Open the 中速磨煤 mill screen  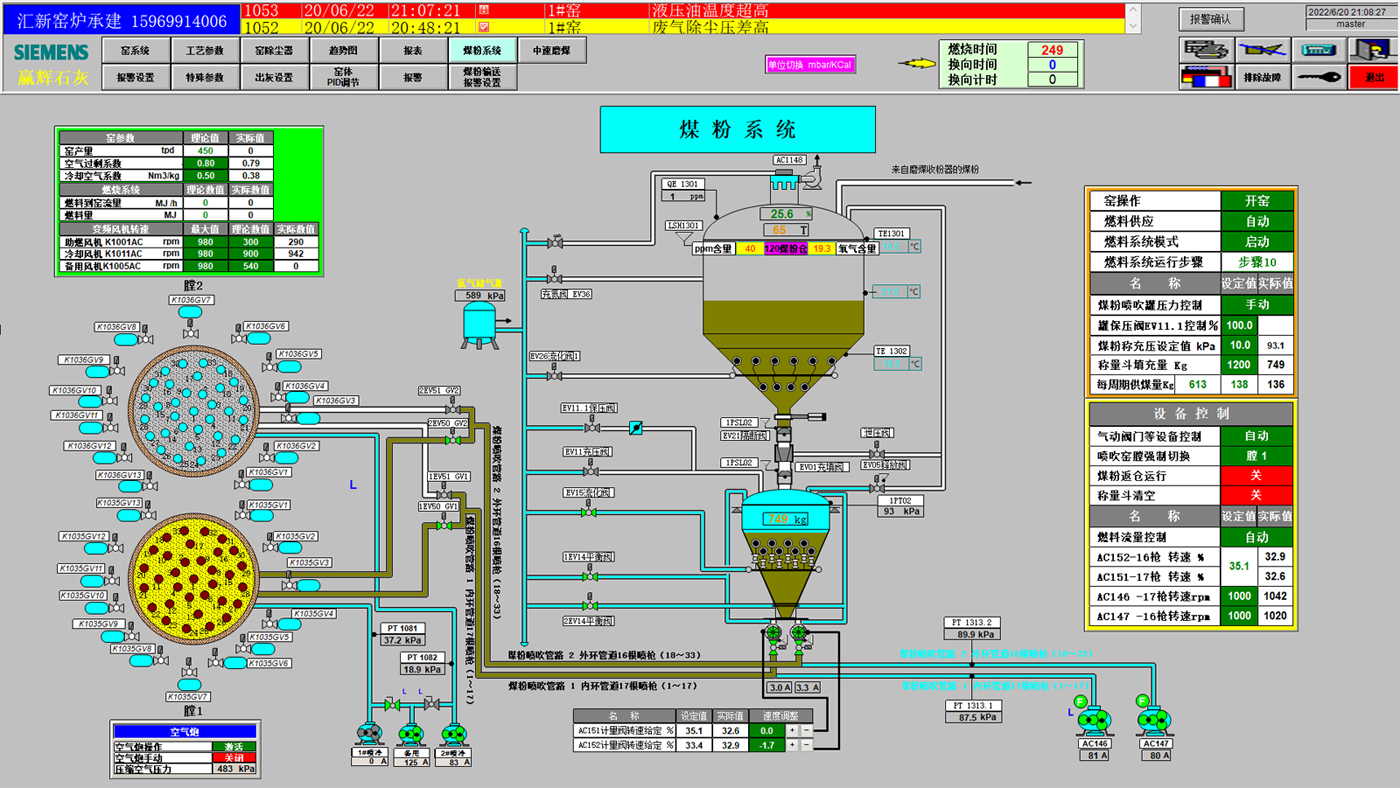point(551,50)
